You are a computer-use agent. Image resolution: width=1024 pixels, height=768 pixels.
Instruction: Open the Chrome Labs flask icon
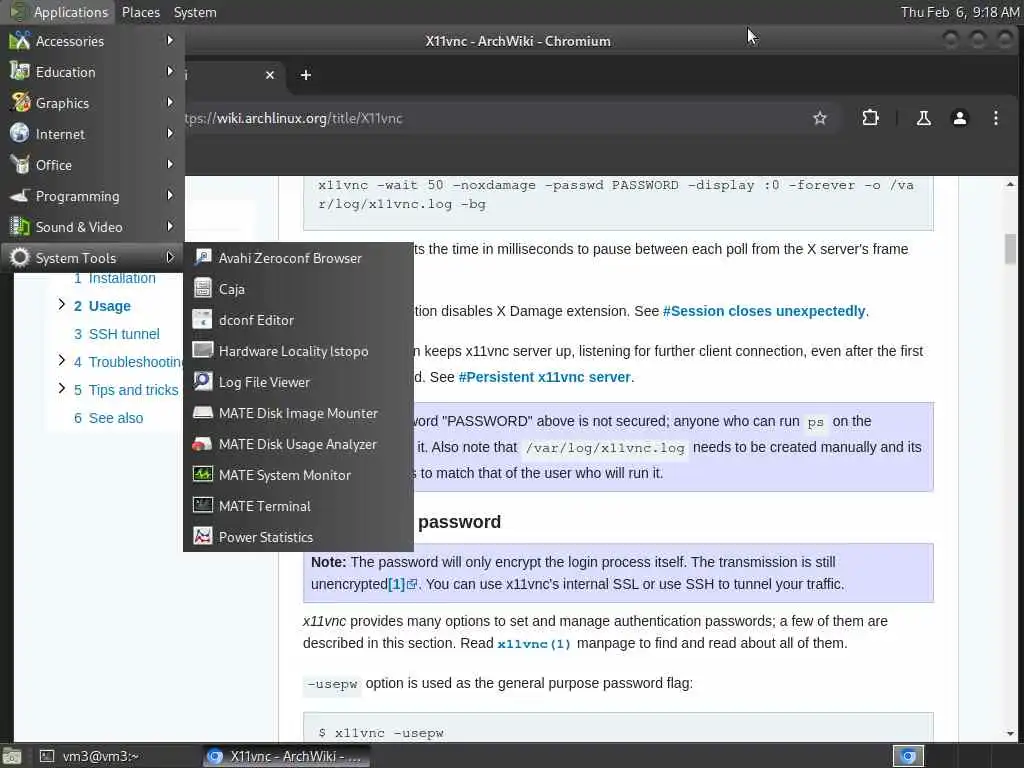click(x=923, y=118)
